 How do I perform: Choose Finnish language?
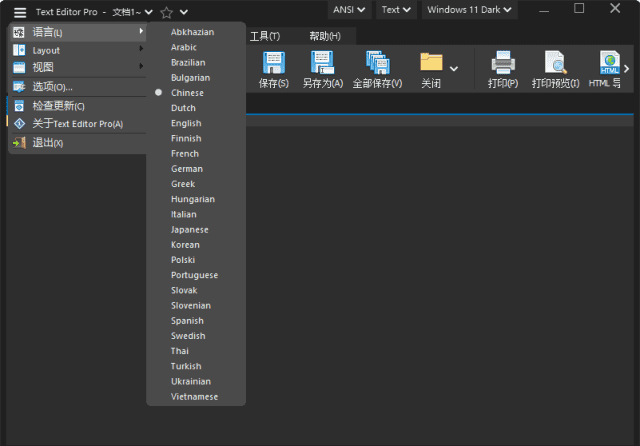tap(196, 138)
